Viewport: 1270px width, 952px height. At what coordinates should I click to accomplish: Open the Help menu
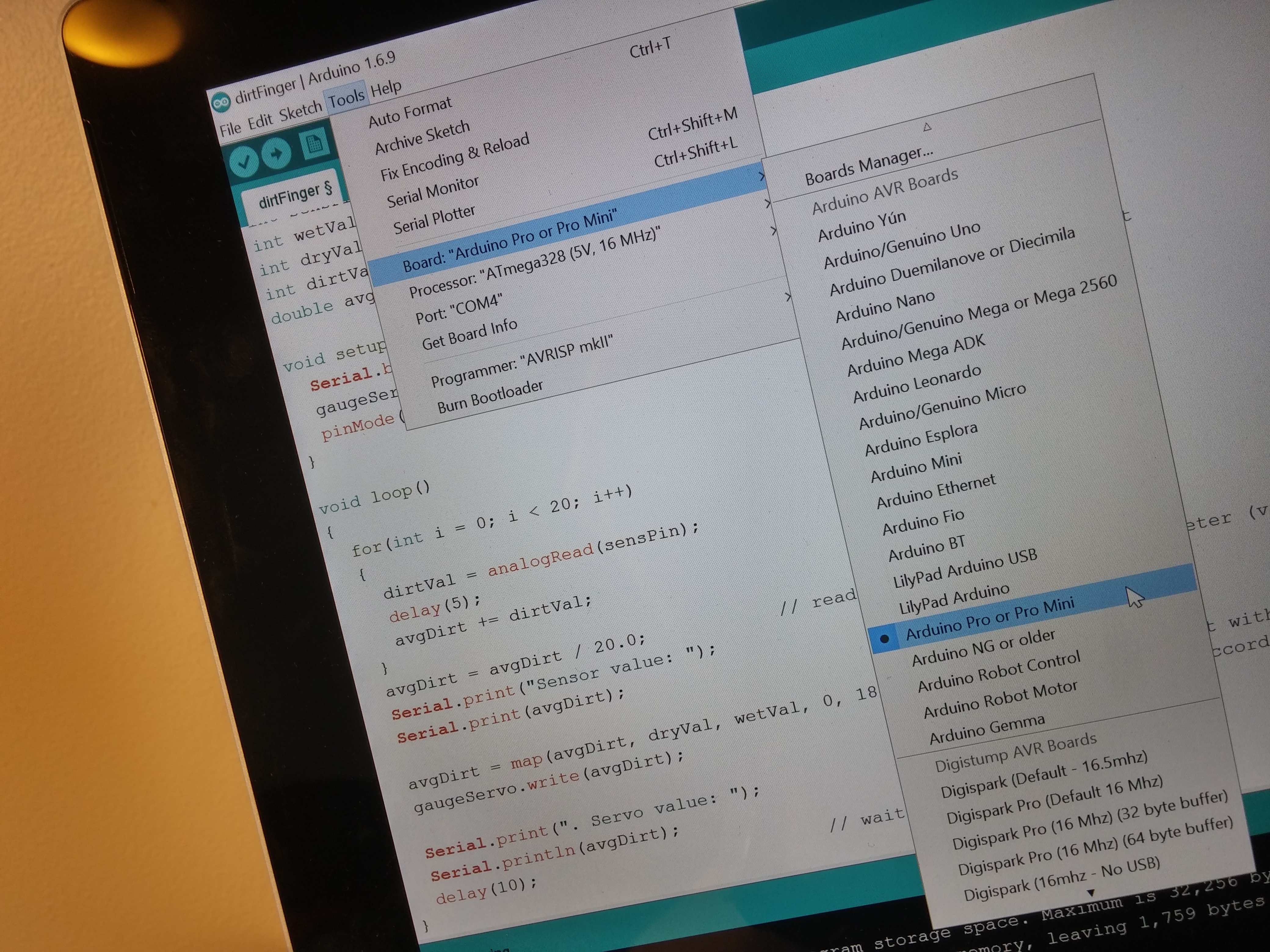(386, 89)
